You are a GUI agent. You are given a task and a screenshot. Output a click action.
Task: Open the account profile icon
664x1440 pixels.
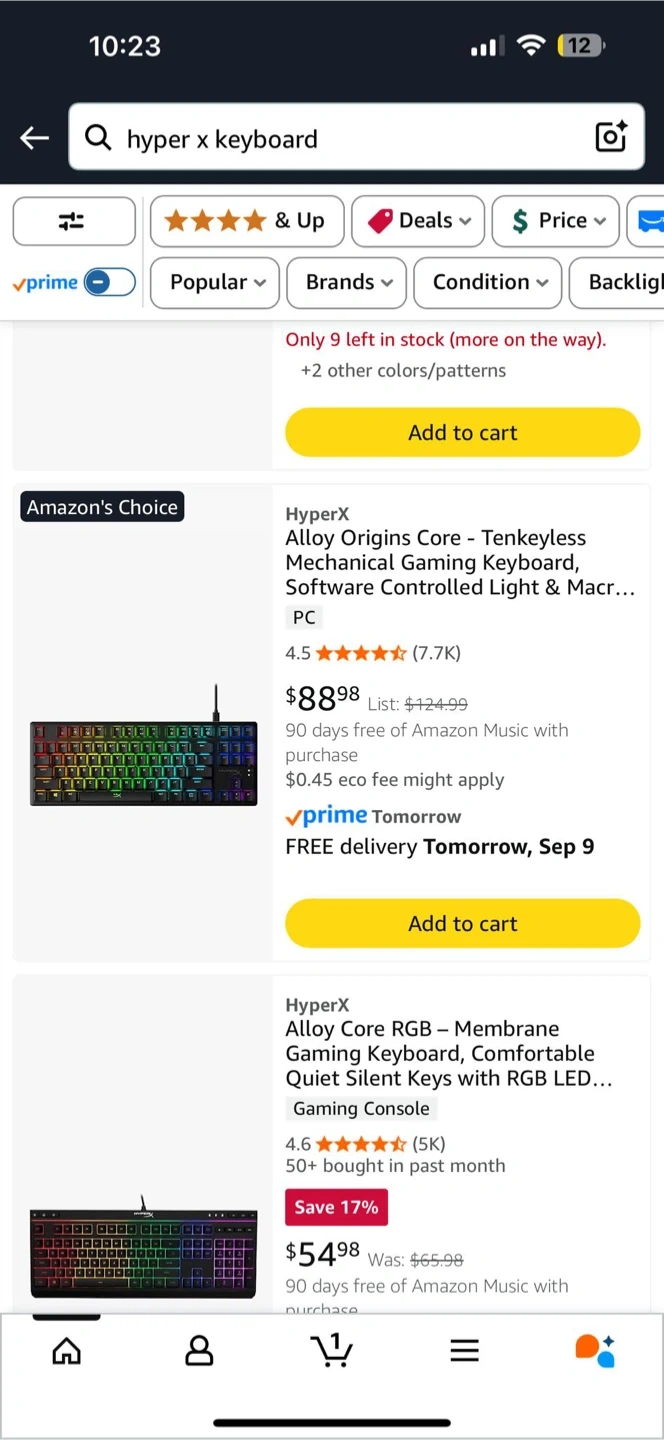pos(199,1351)
